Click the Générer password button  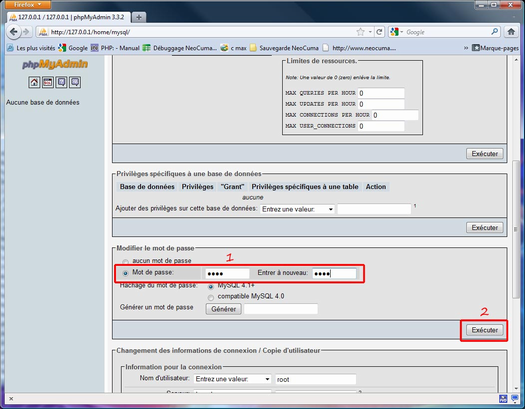tap(223, 309)
